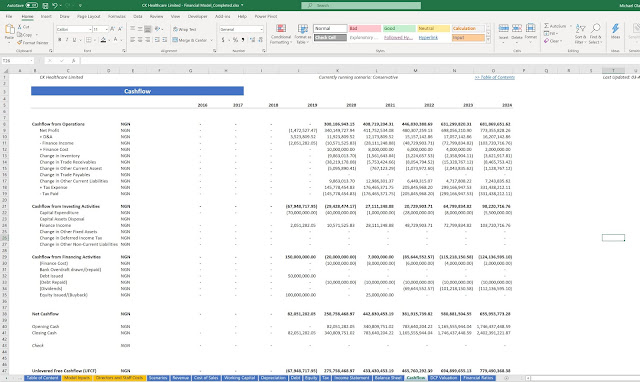Align text left
This screenshot has height=382, width=640.
click(x=133, y=40)
